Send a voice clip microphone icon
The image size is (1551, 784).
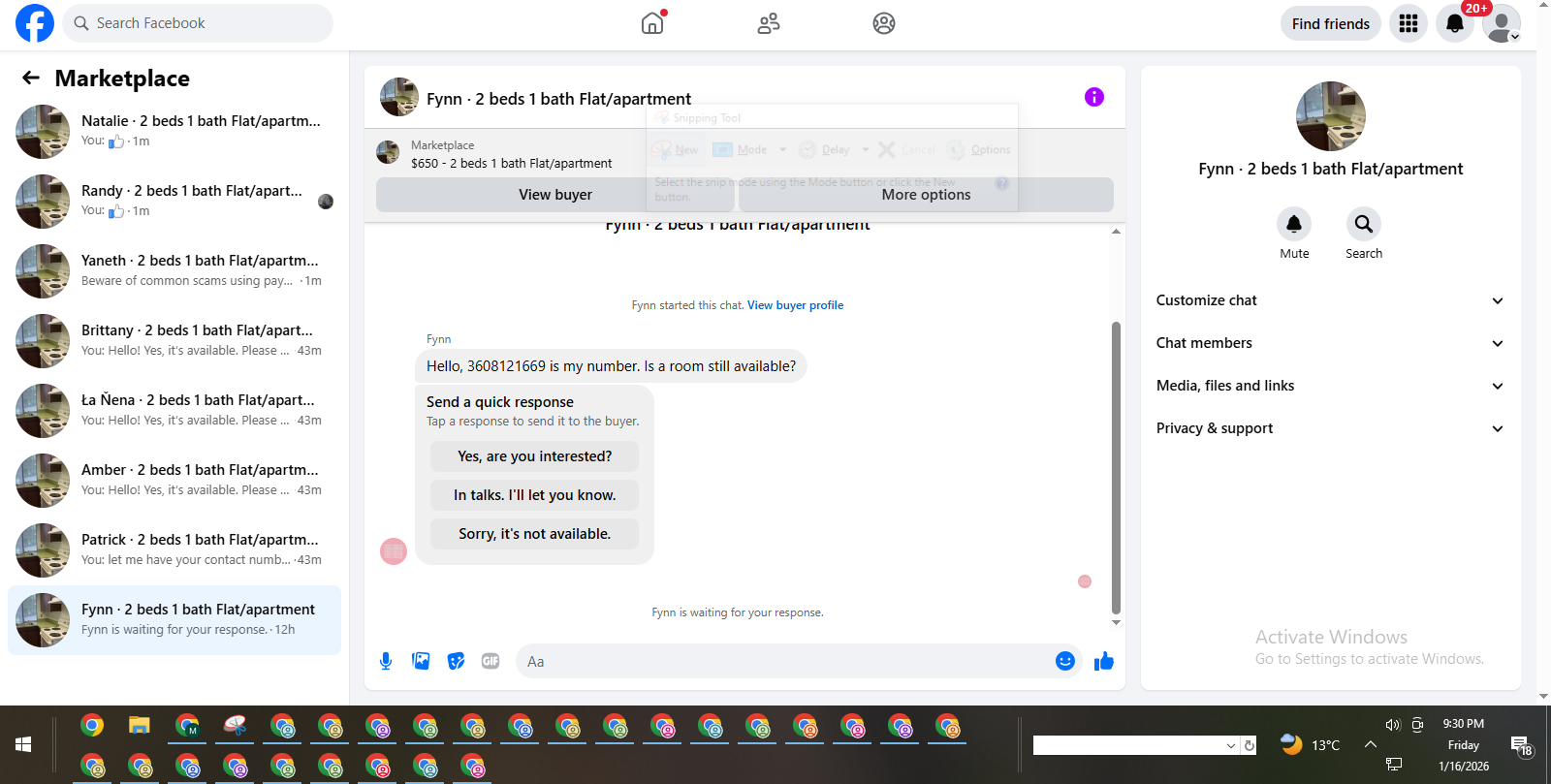coord(386,661)
